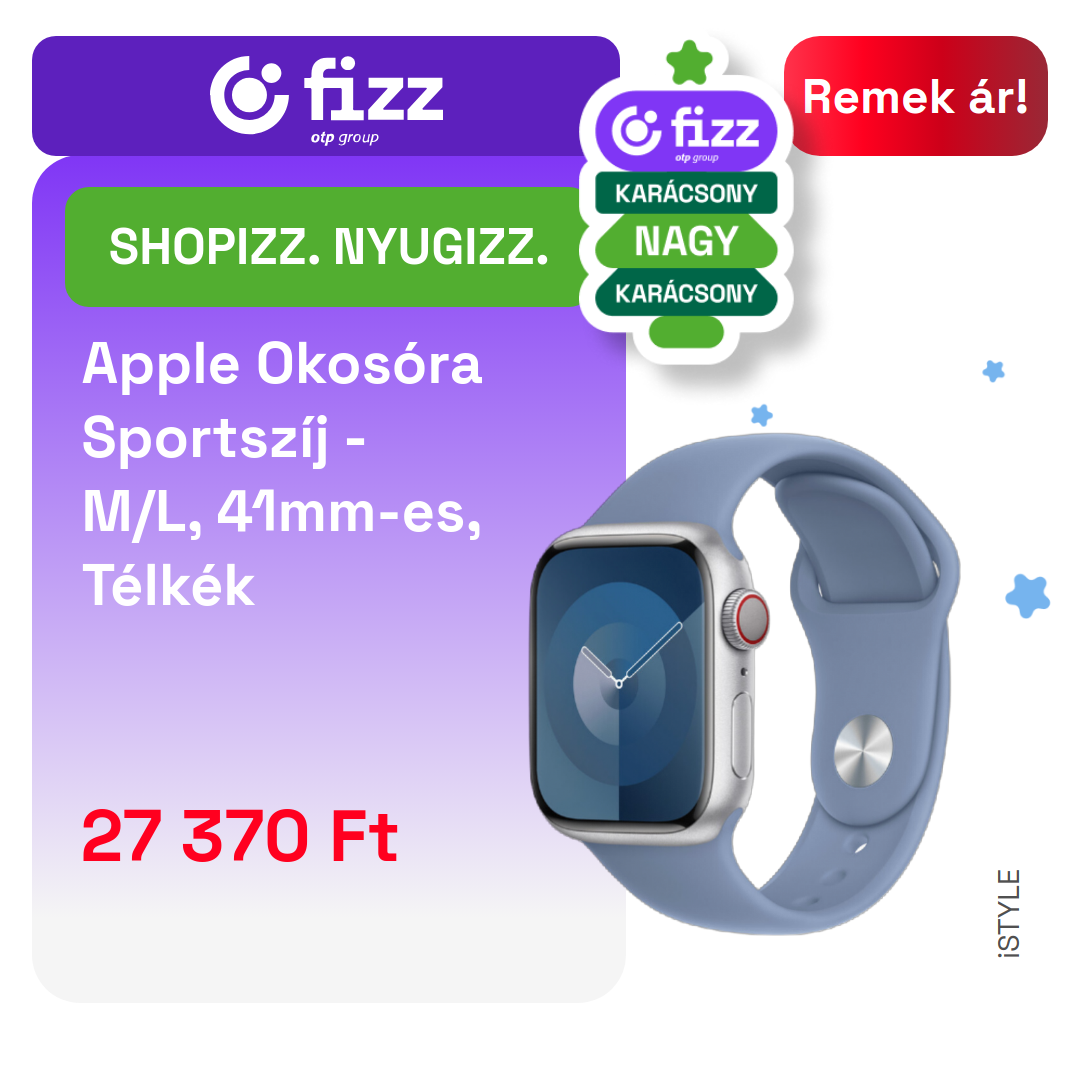Click the silver pin on the band

pos(862,751)
